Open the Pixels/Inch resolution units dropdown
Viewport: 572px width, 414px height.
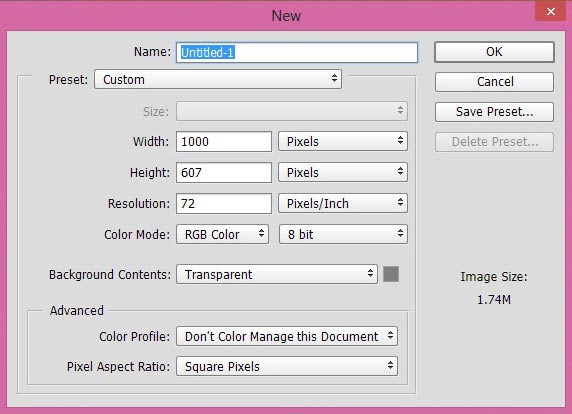[x=343, y=203]
